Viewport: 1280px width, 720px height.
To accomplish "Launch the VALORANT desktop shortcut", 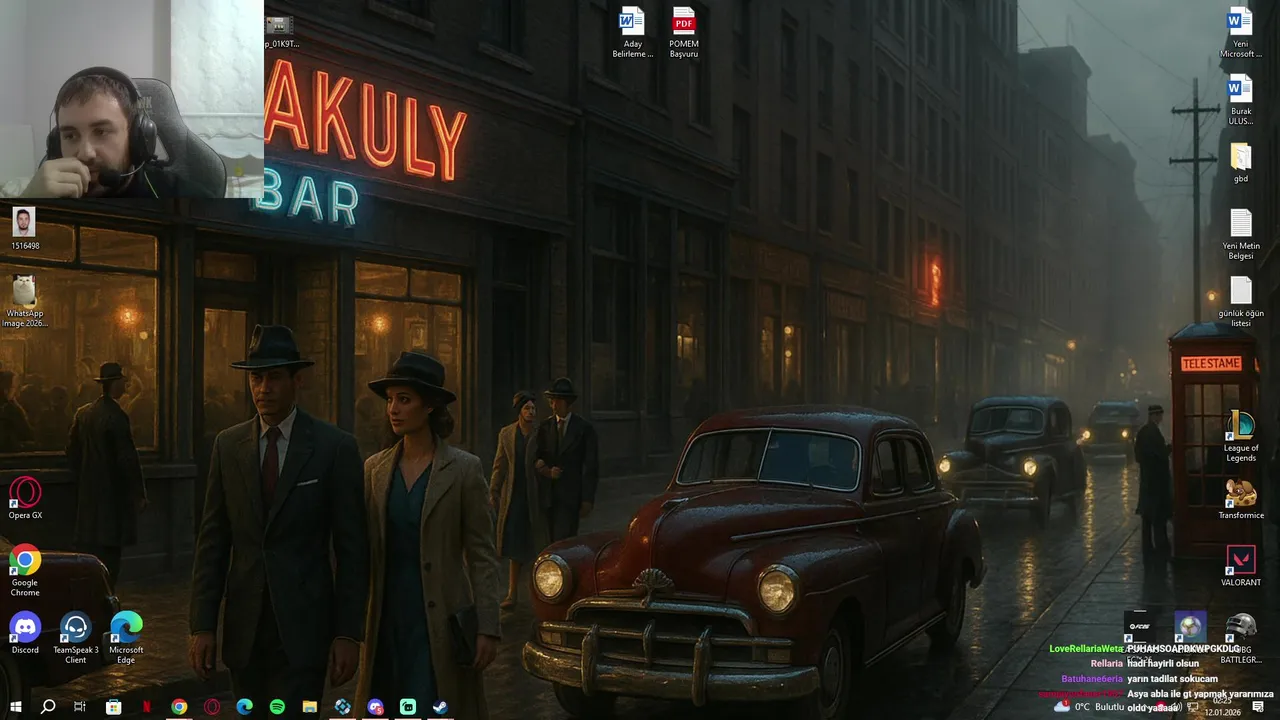I will click(1240, 566).
